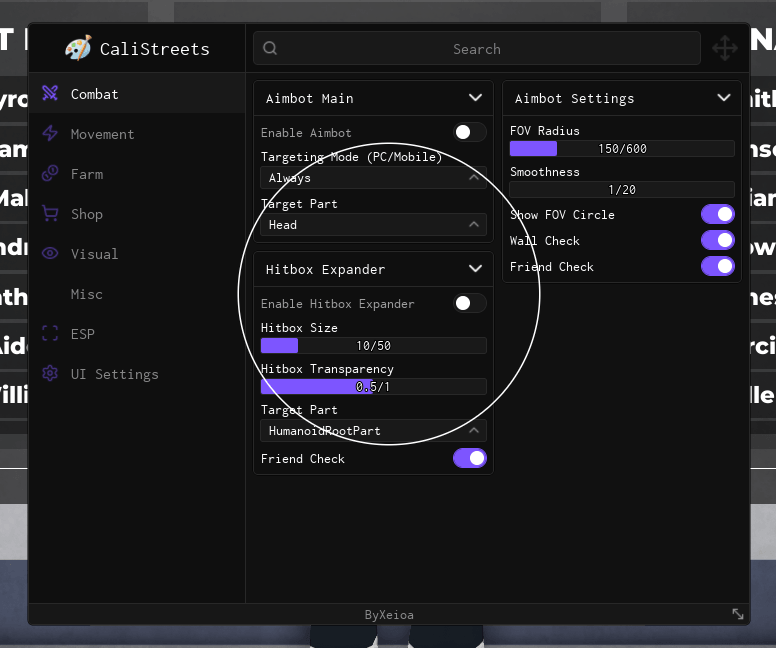This screenshot has height=648, width=776.
Task: Click the Hitbox Size label
Action: 299,328
